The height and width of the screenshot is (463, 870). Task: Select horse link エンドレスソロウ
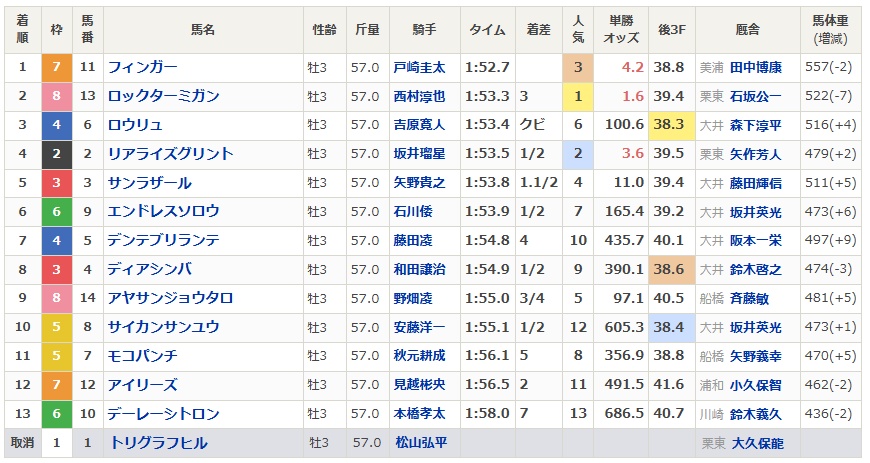click(x=164, y=212)
